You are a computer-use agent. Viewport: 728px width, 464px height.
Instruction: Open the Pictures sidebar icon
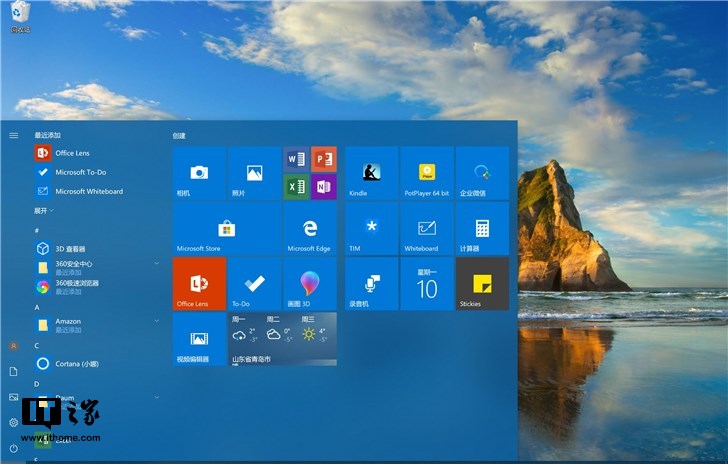pyautogui.click(x=13, y=397)
